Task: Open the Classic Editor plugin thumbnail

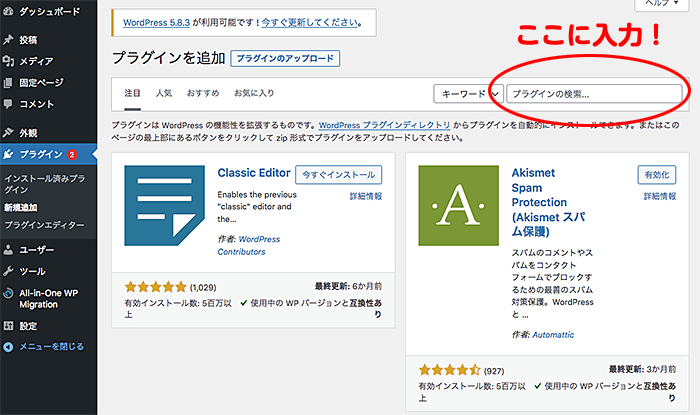Action: point(164,205)
